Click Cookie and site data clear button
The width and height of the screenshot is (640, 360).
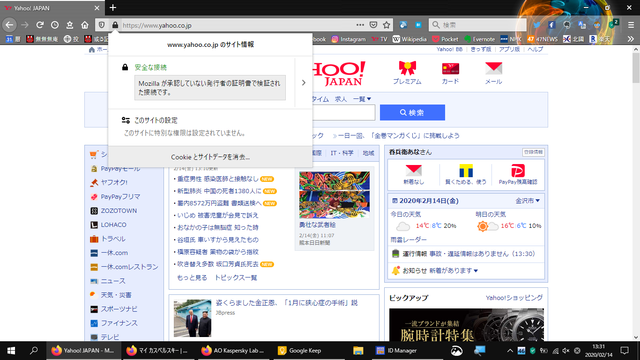(210, 157)
